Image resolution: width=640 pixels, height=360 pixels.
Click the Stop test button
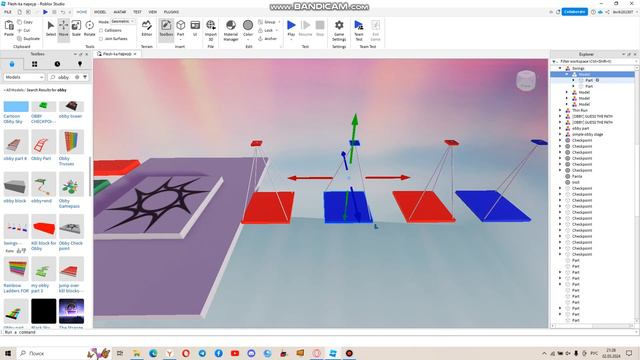click(320, 28)
